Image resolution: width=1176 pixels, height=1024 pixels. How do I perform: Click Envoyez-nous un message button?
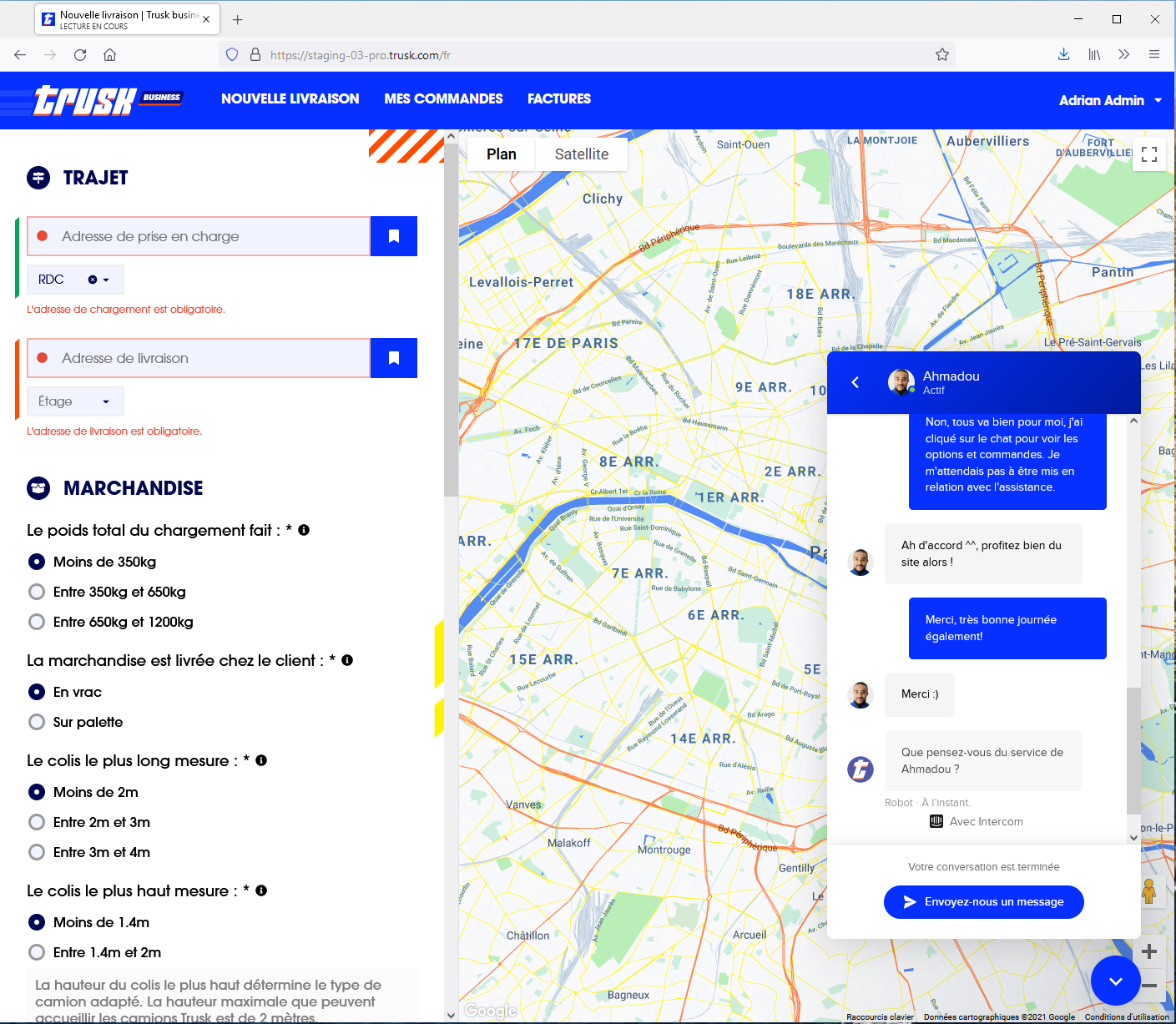tap(984, 902)
